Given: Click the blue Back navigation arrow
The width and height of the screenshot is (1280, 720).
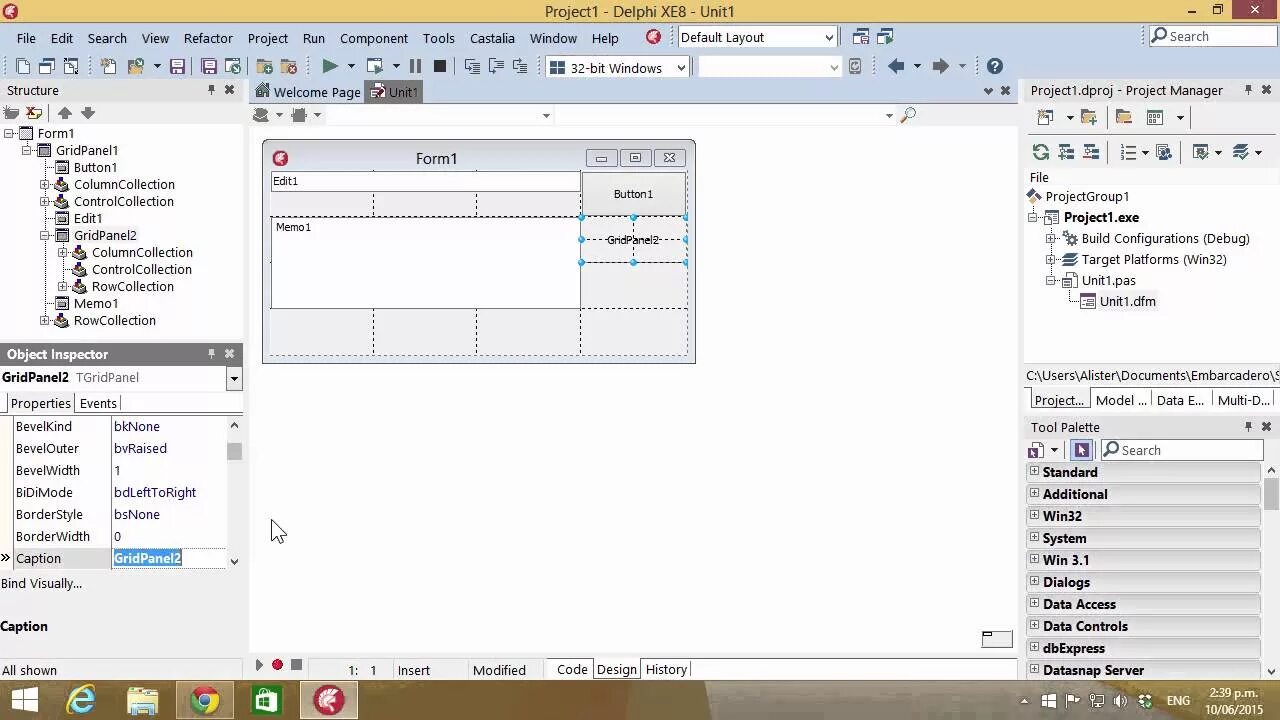Looking at the screenshot, I should 896,66.
